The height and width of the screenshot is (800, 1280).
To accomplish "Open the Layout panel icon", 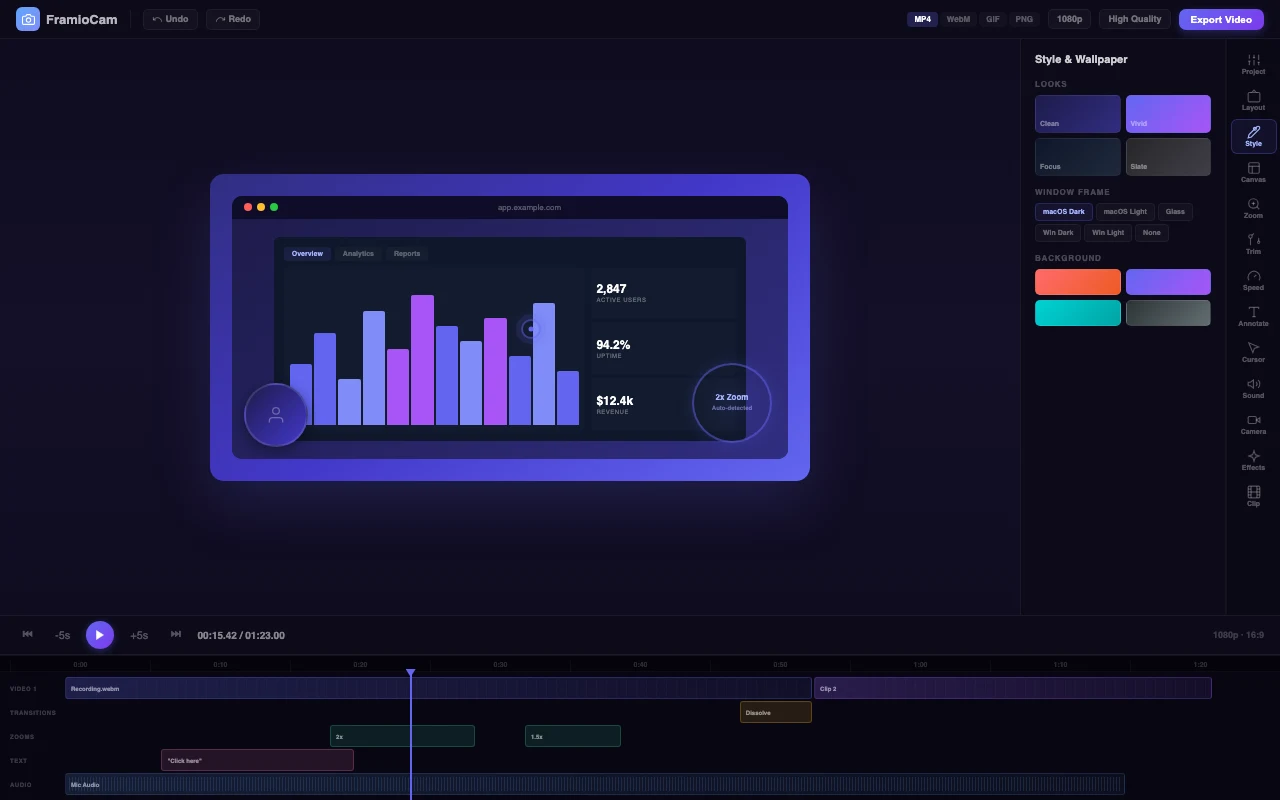I will pos(1253,101).
